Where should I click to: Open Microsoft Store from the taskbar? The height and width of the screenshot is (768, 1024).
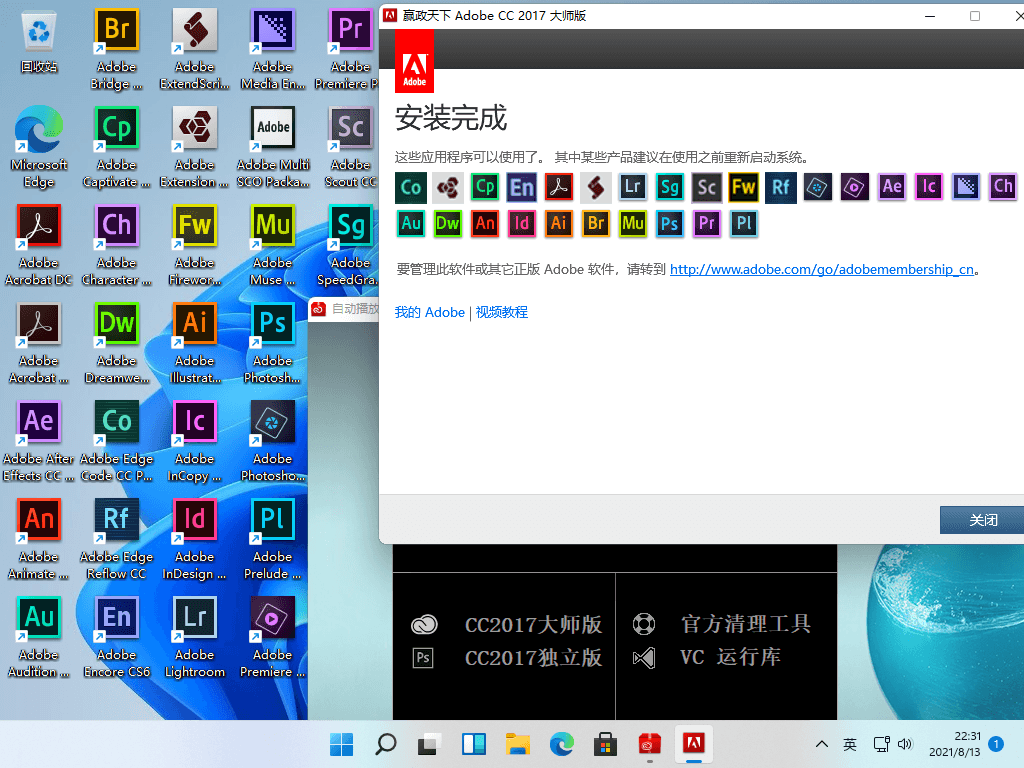[605, 744]
